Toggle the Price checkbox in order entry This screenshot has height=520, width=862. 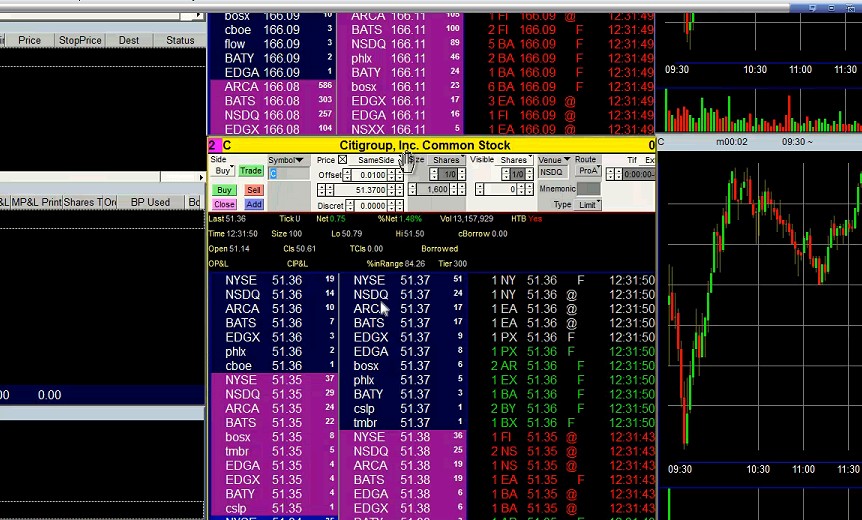342,160
